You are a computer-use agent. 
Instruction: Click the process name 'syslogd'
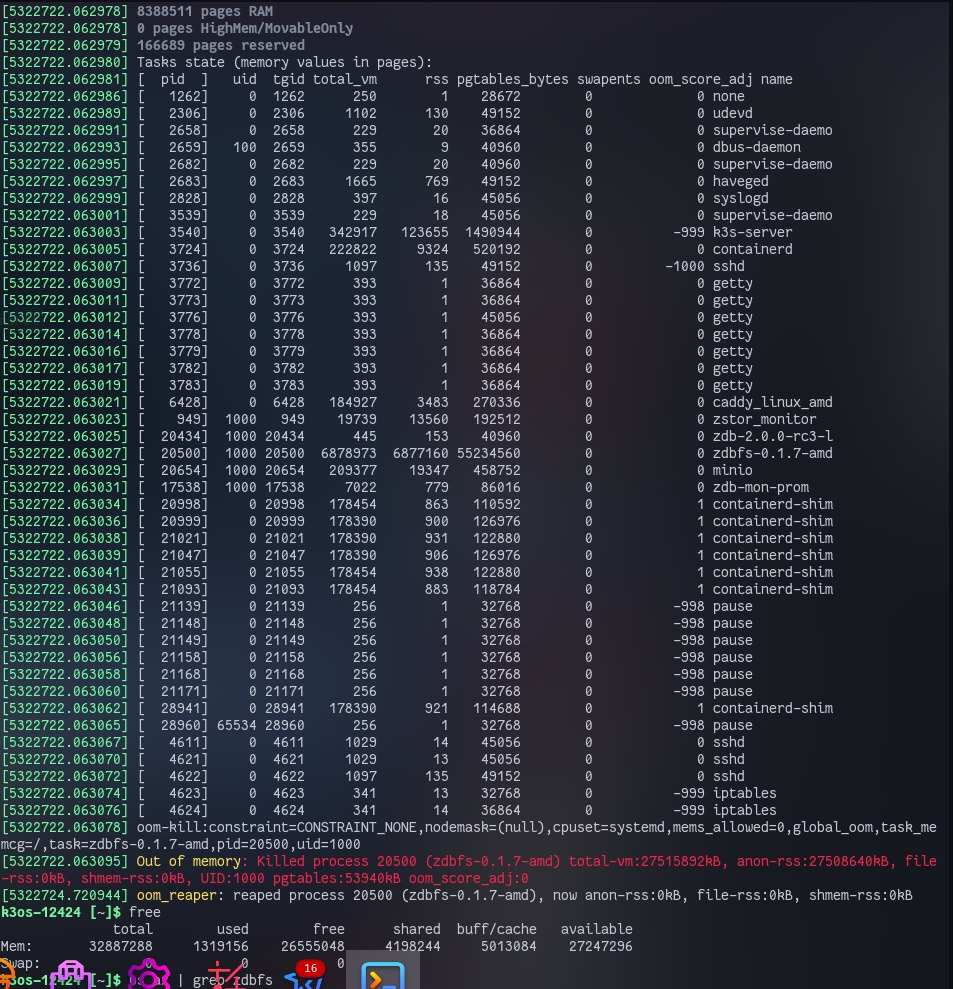click(x=740, y=199)
